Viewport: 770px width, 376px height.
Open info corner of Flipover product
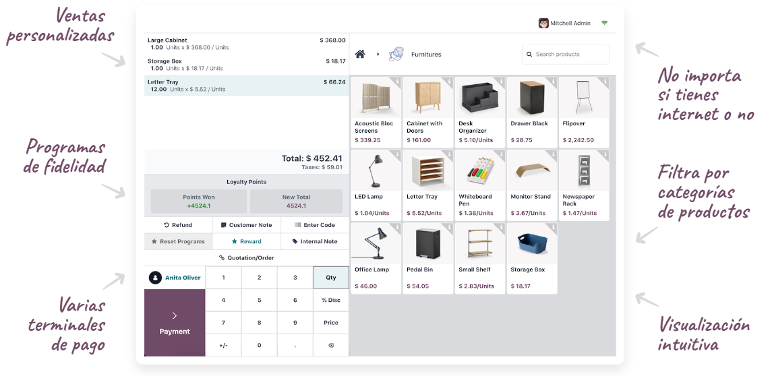604,81
